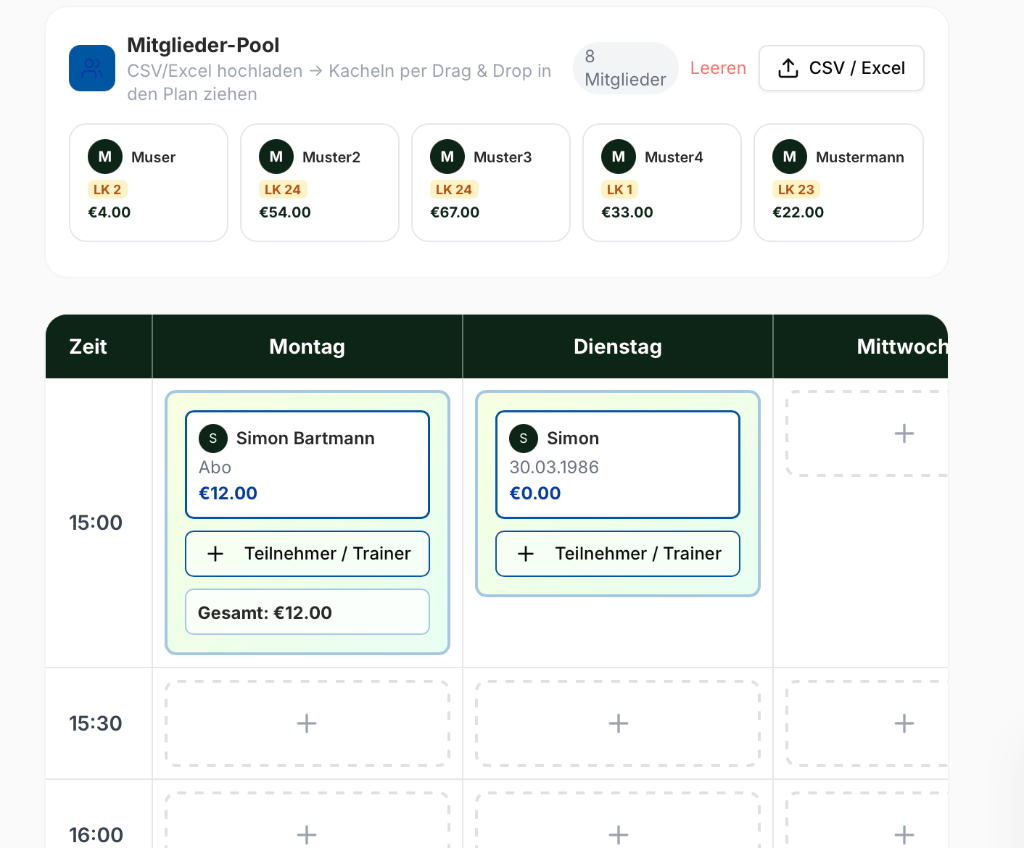
Task: Open the Simon 30.03.1986 entry
Action: click(618, 465)
